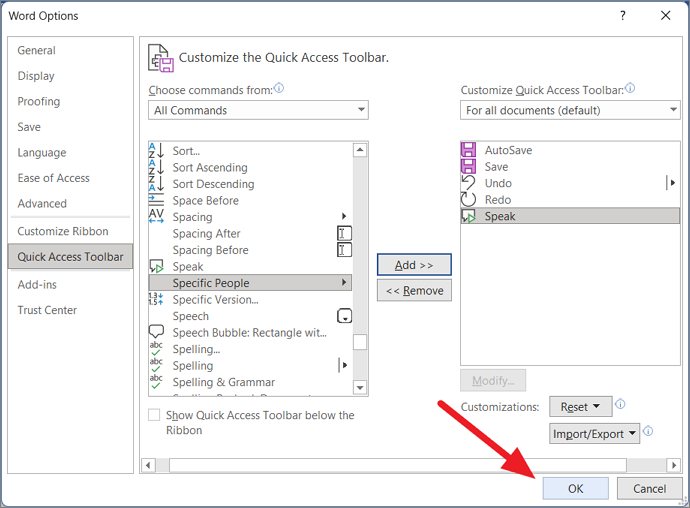The height and width of the screenshot is (508, 690).
Task: Select the Sort Ascending icon
Action: 156,167
